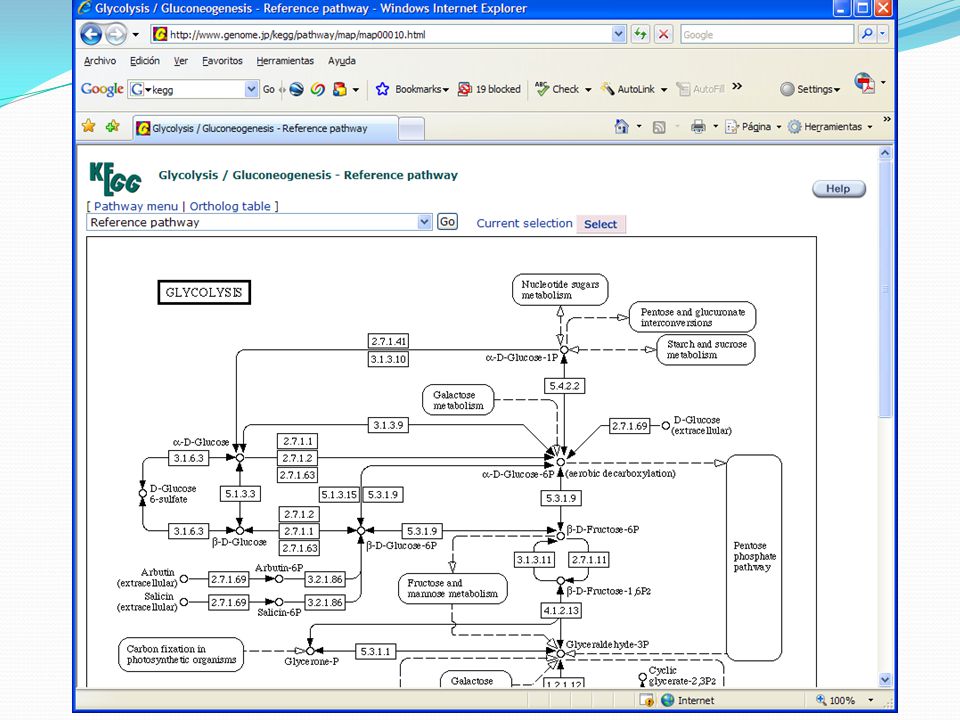Click the AutoFill toolbar button
This screenshot has height=720, width=960.
tap(700, 89)
